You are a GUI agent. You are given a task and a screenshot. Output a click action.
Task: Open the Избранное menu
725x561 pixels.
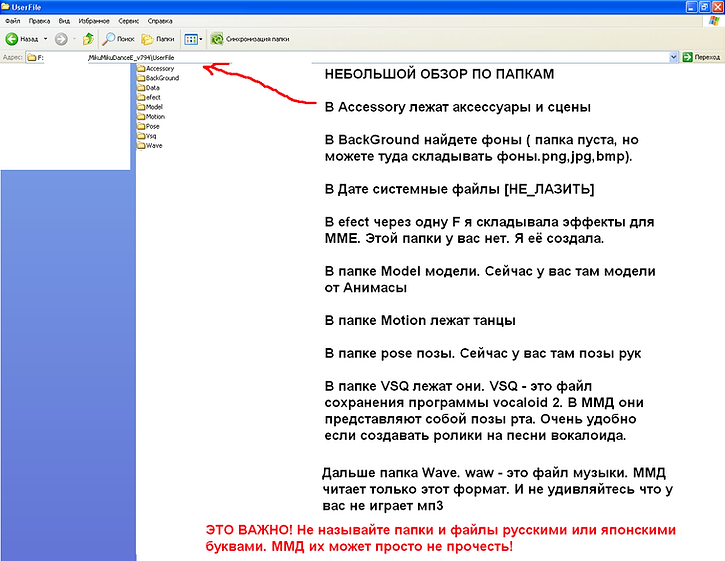94,21
